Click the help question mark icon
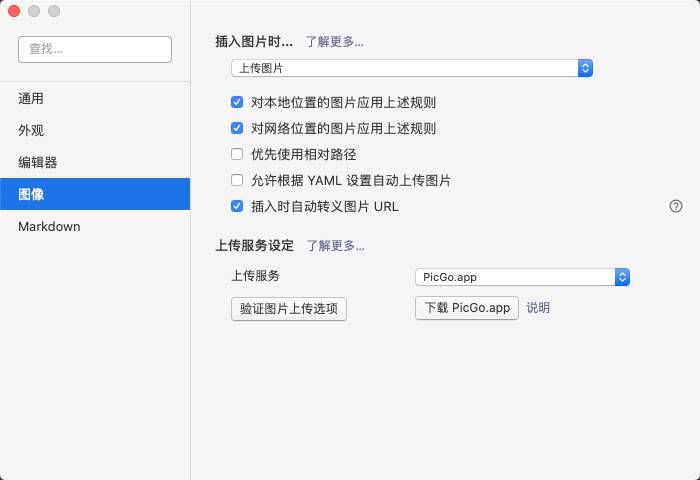The width and height of the screenshot is (700, 480). pos(675,206)
